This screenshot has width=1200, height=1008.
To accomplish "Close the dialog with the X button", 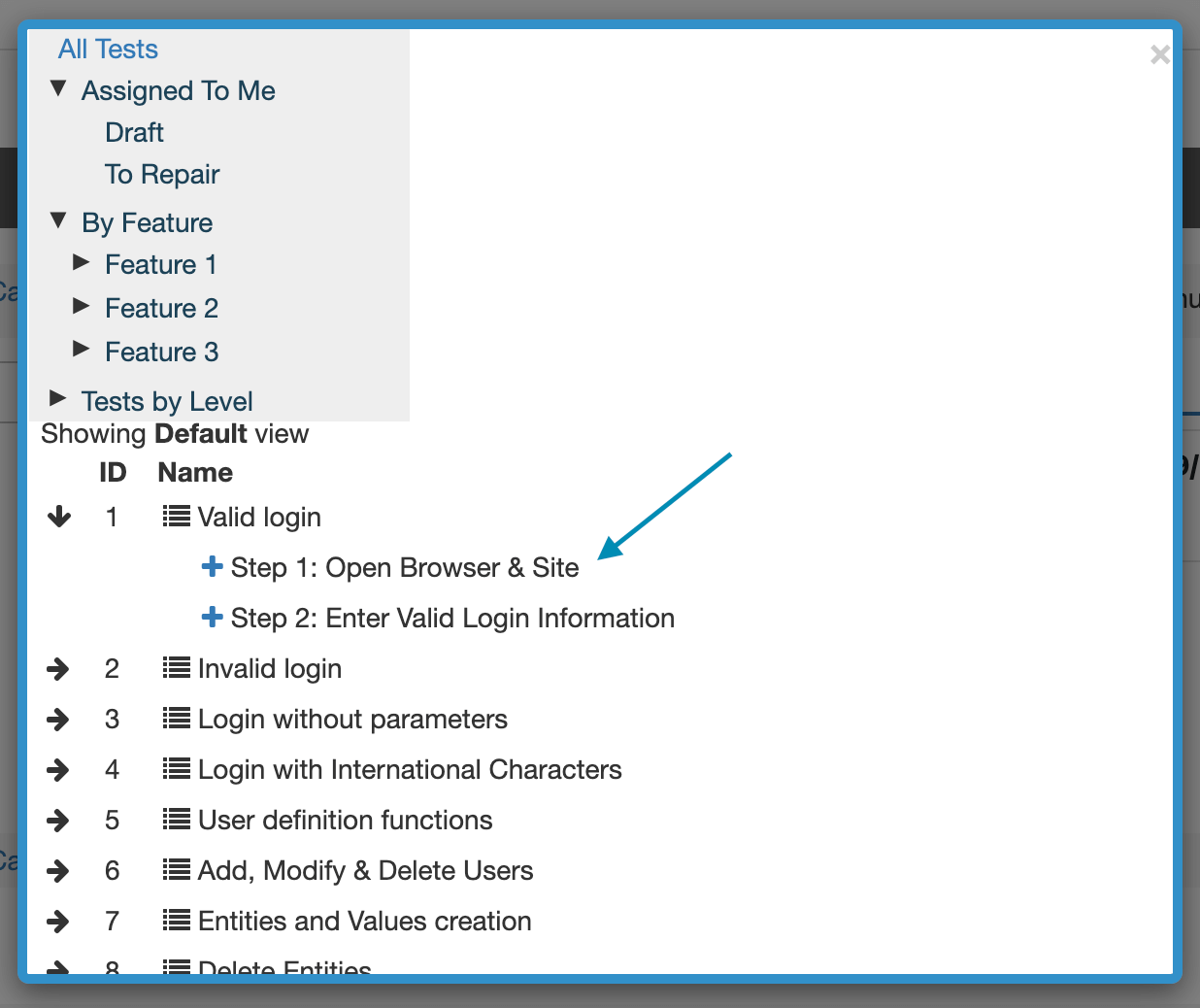I will (x=1159, y=55).
